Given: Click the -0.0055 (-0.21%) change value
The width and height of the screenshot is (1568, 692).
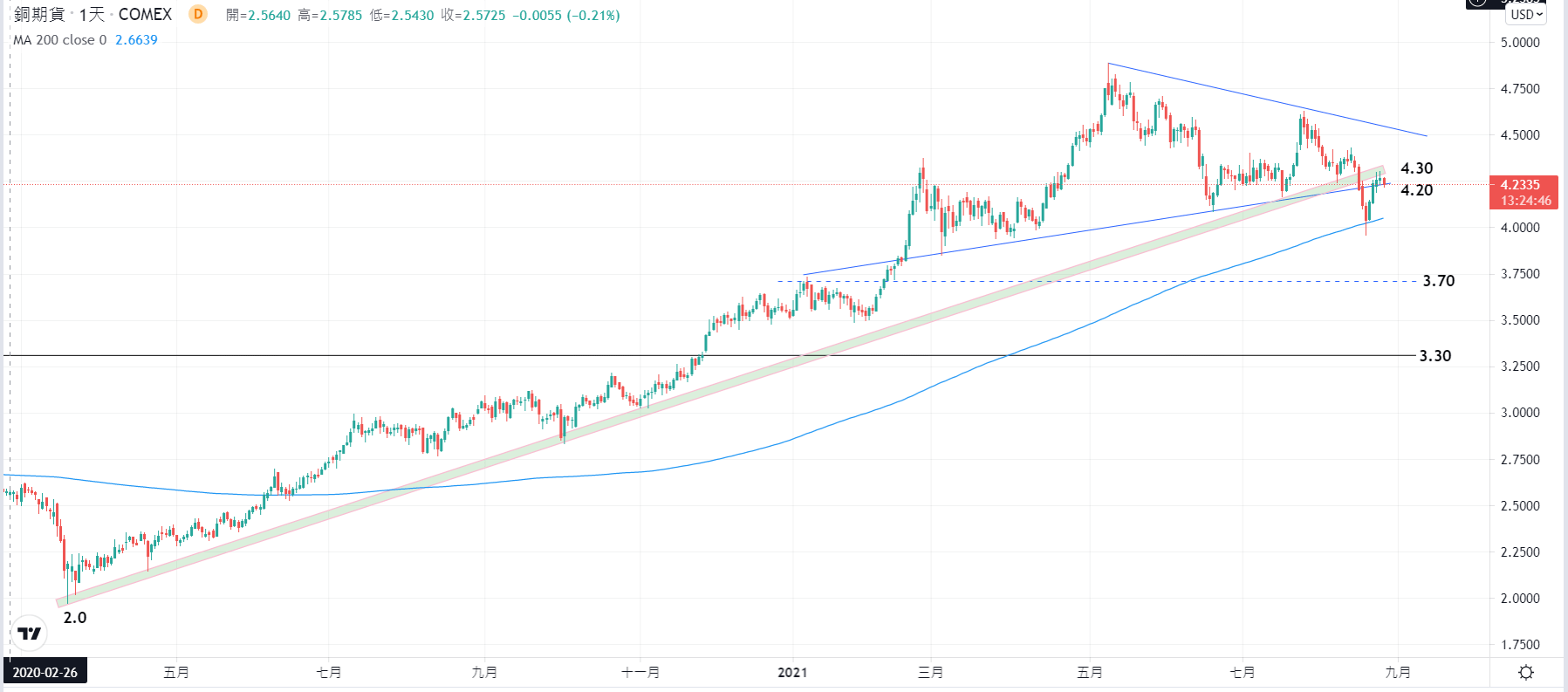Looking at the screenshot, I should point(565,16).
